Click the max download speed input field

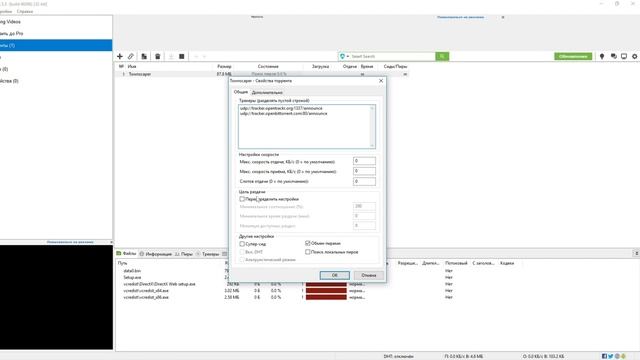pyautogui.click(x=364, y=171)
